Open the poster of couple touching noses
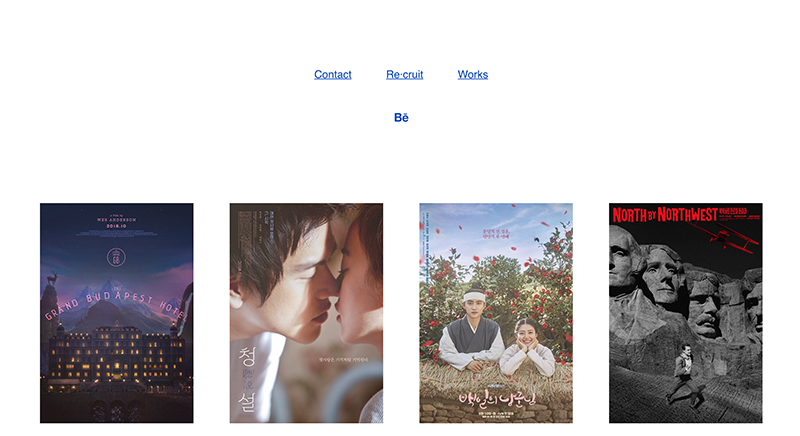The width and height of the screenshot is (800, 436). [306, 313]
